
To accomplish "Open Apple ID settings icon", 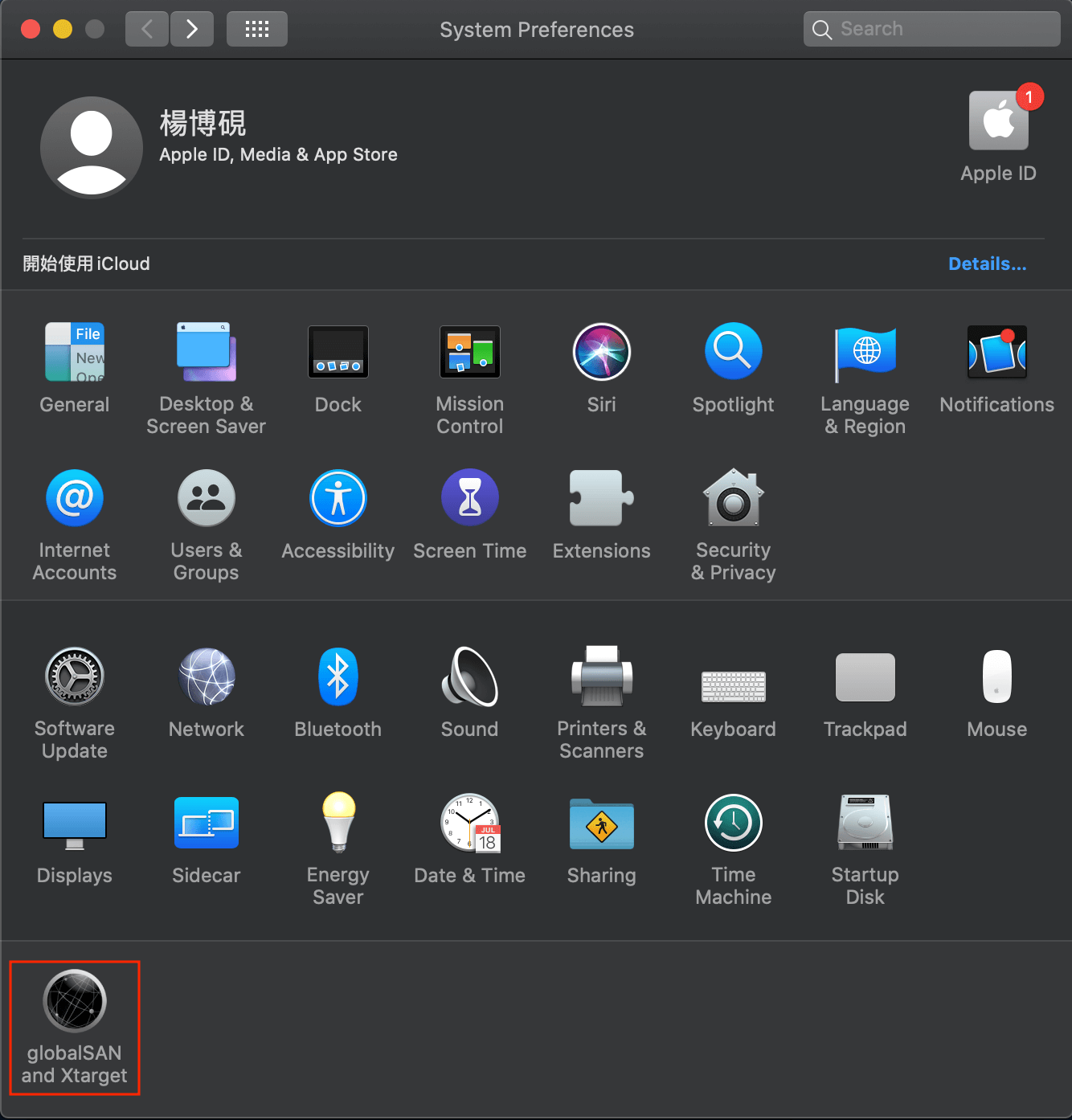I will (999, 121).
